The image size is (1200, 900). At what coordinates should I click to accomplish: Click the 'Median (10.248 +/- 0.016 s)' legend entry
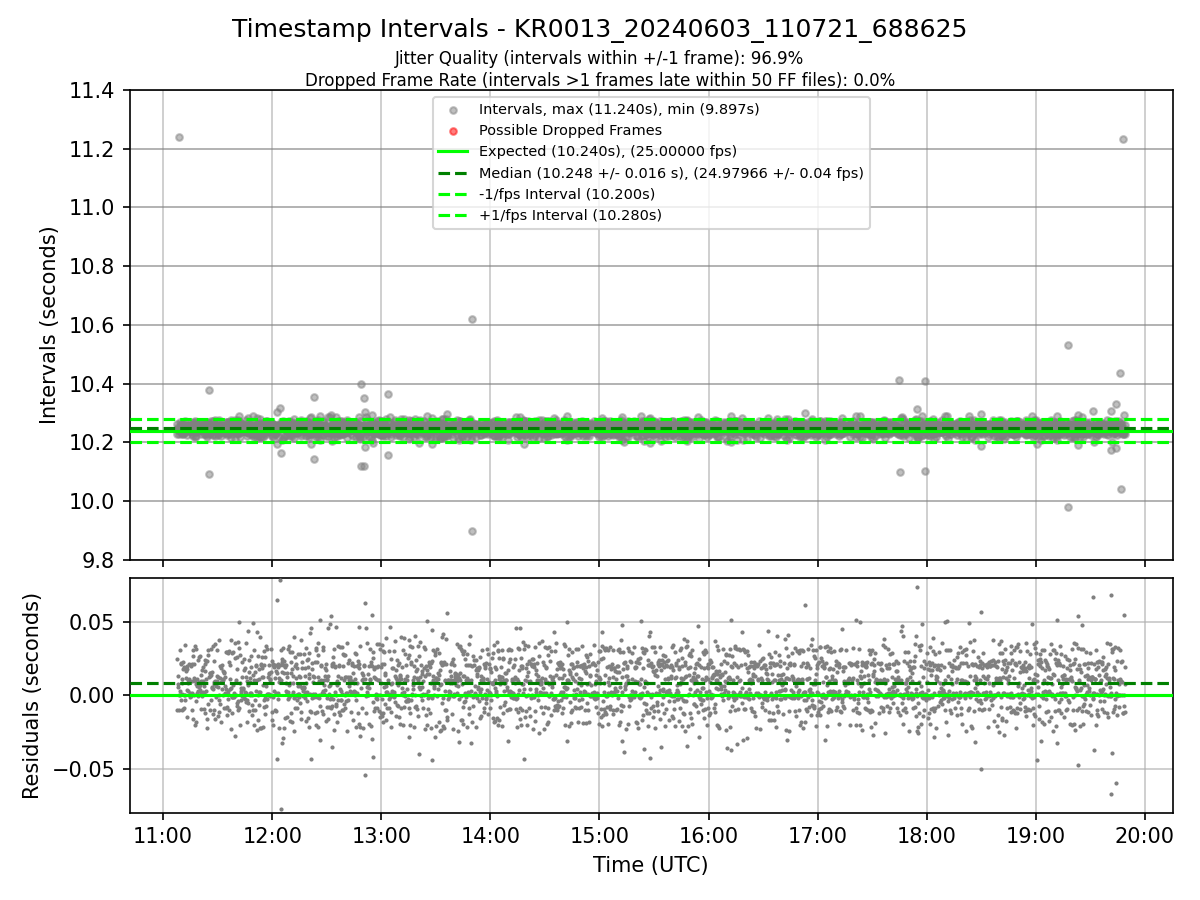[671, 173]
